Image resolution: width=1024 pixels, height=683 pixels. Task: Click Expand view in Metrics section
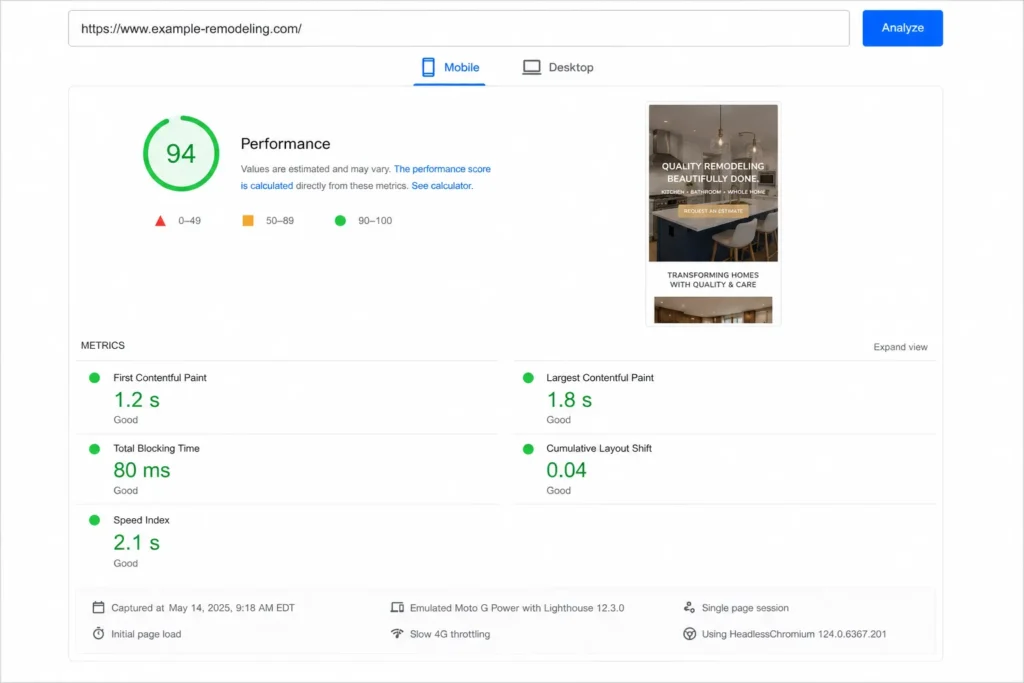pyautogui.click(x=900, y=347)
